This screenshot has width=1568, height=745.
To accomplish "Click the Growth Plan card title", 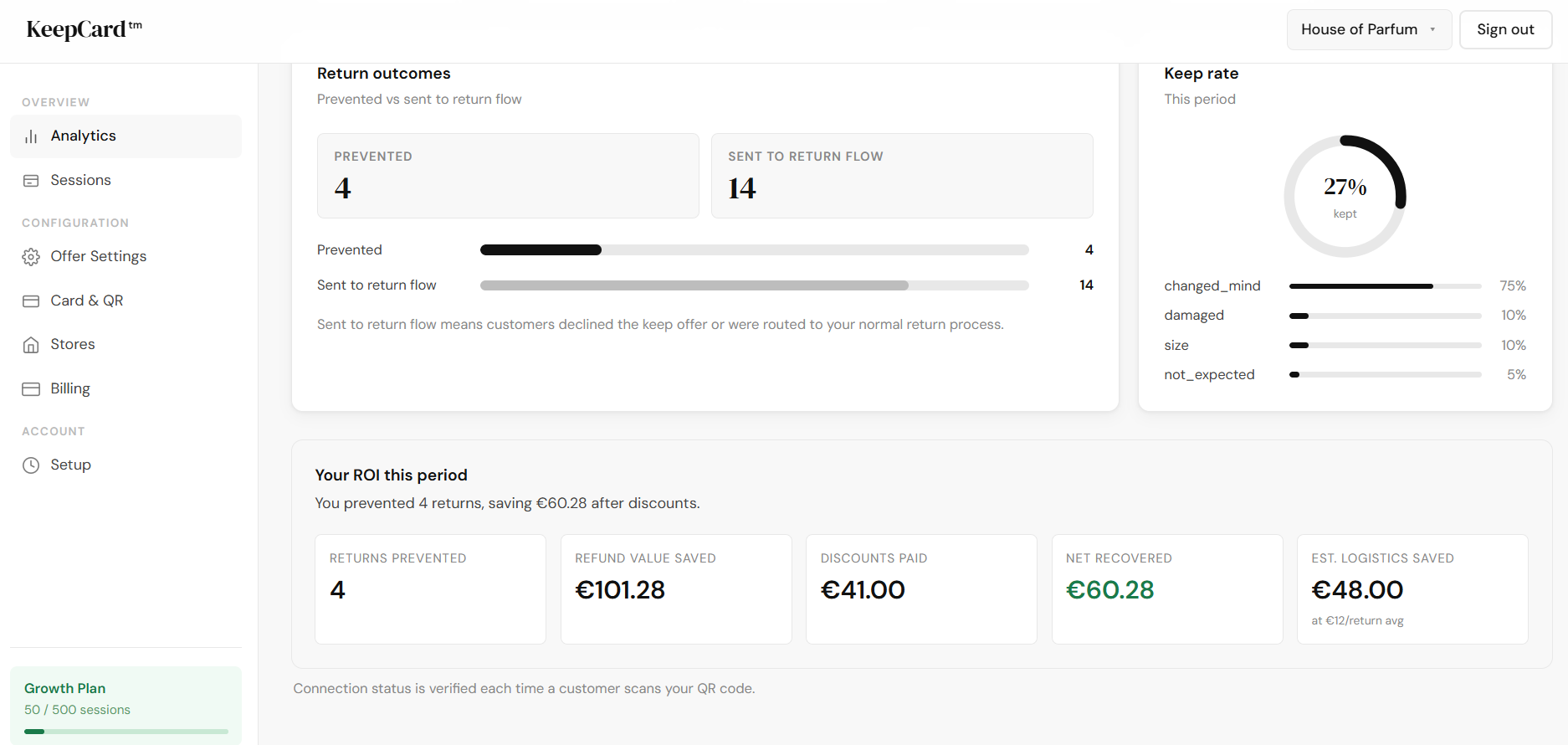I will click(x=65, y=688).
